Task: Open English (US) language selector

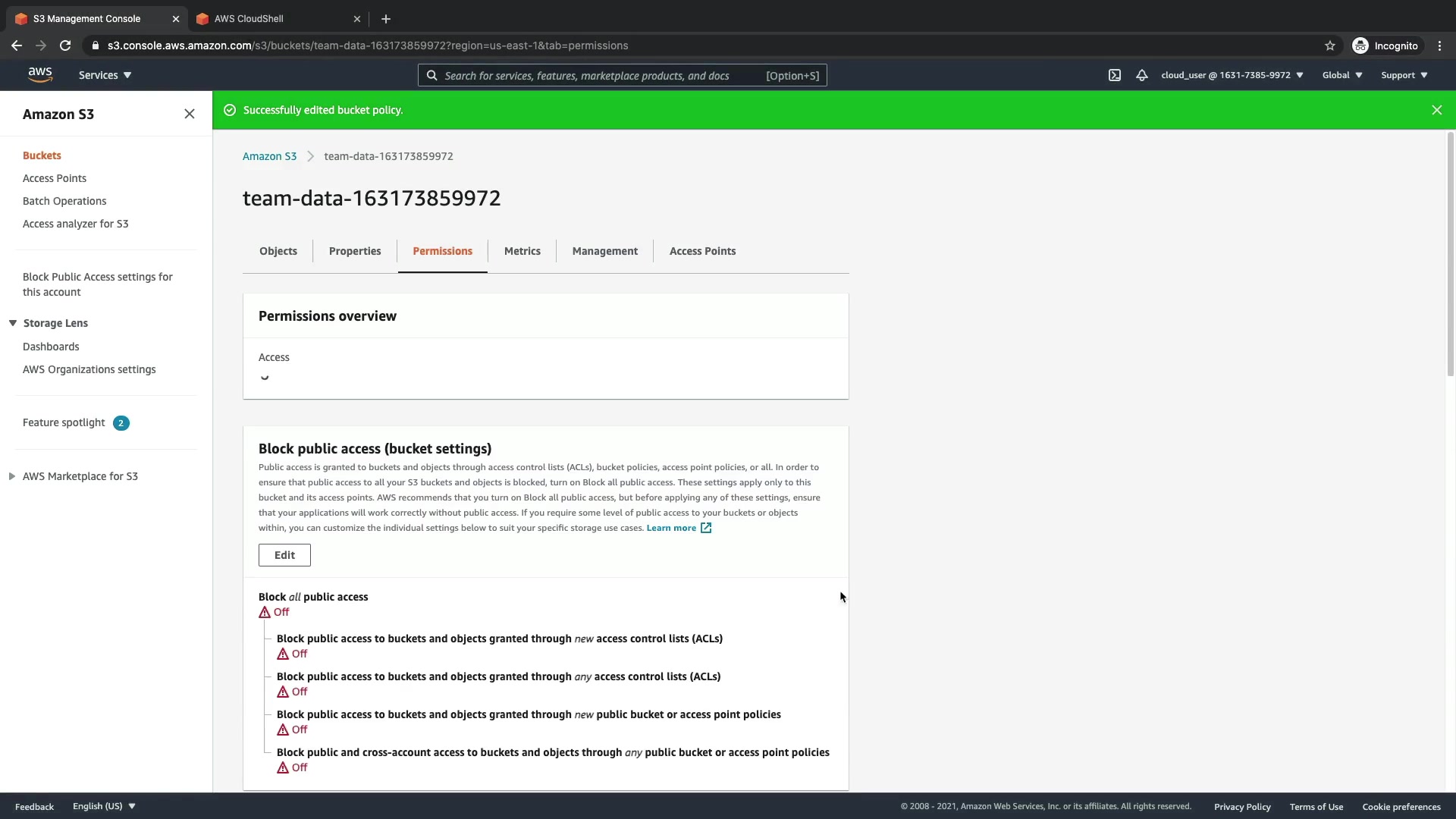Action: click(104, 806)
